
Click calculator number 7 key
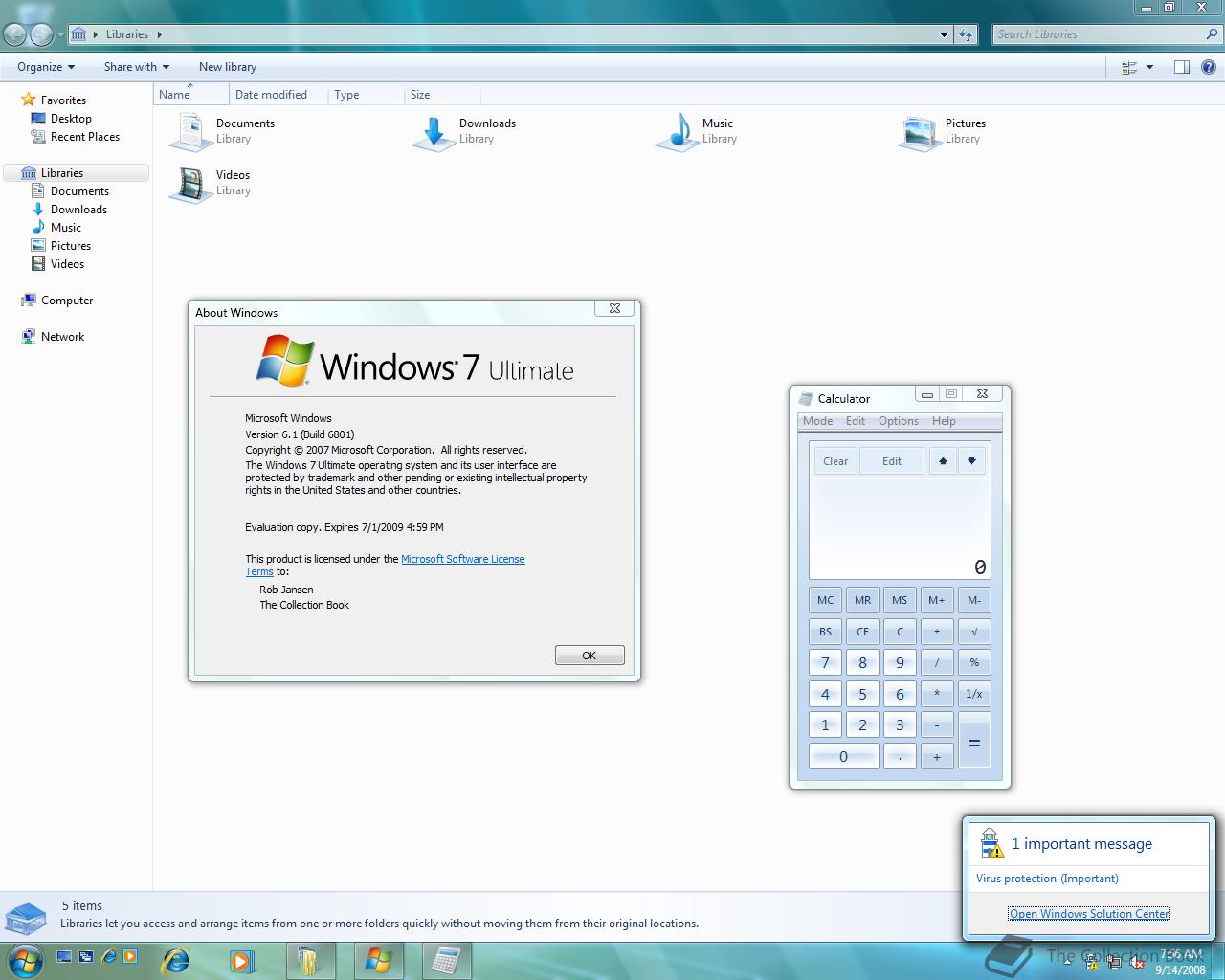point(825,662)
